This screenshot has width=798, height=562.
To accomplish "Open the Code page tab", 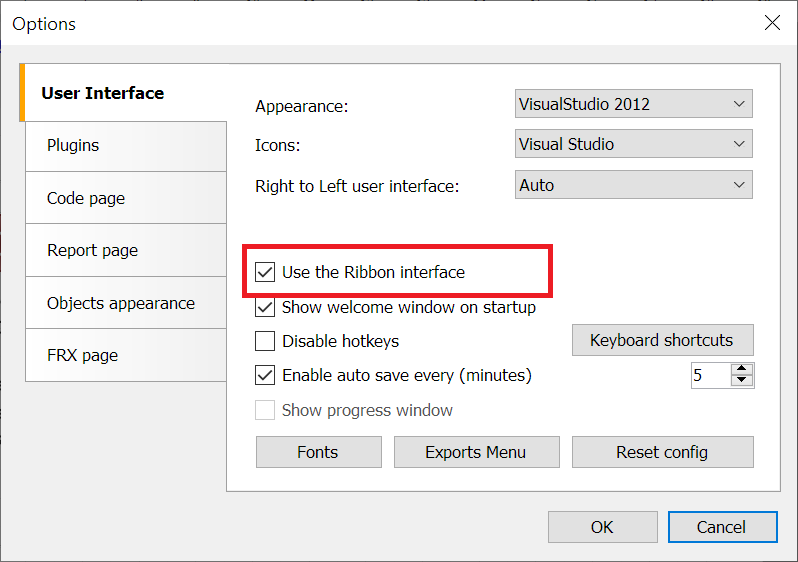I will [x=125, y=198].
